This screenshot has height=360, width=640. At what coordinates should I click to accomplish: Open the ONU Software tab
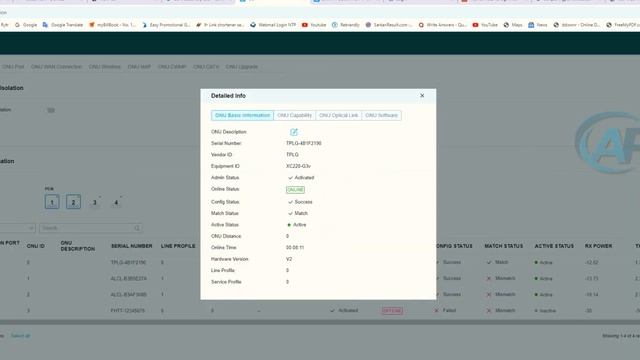click(381, 116)
